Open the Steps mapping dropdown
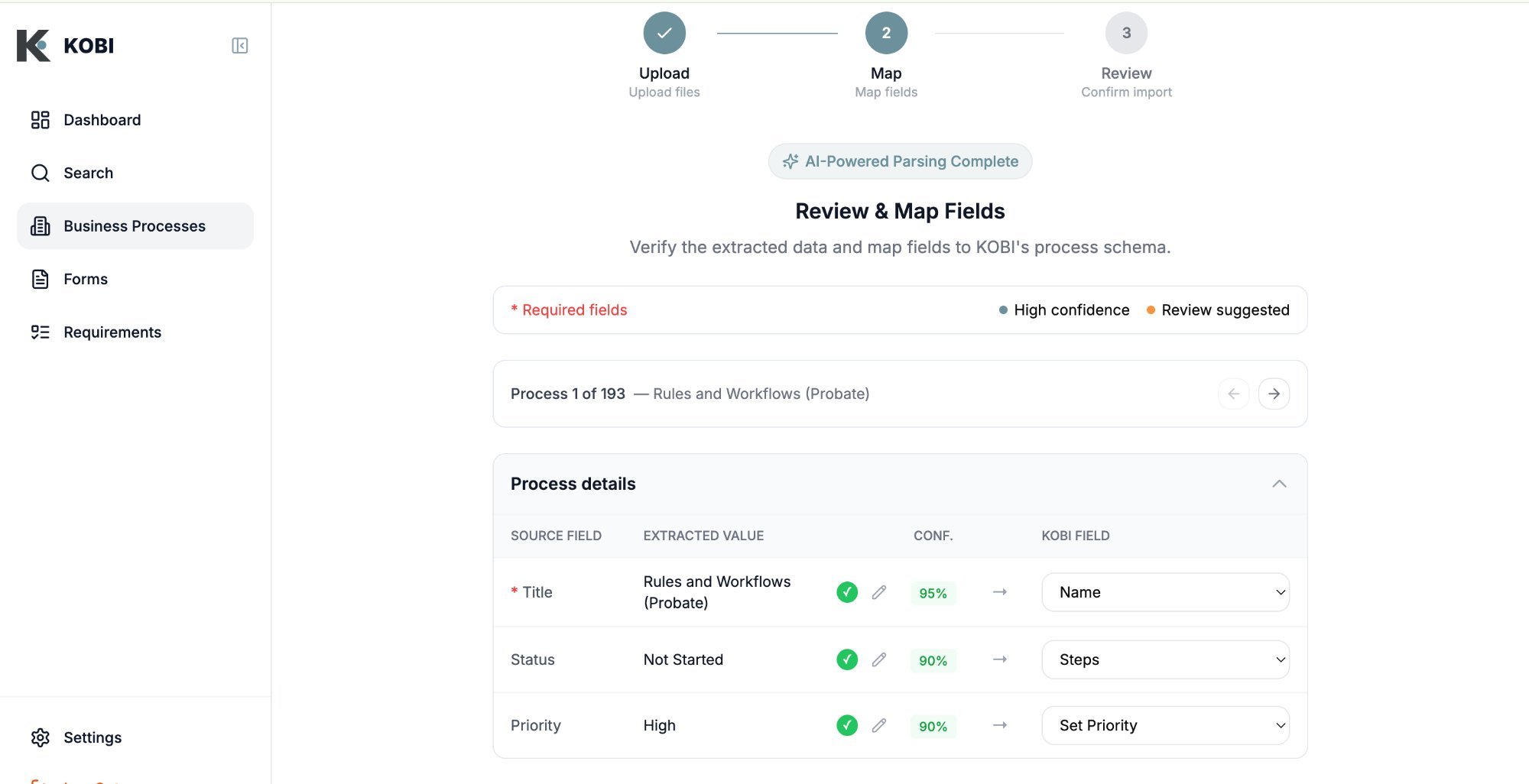Screen dimensions: 1529x784 click(x=1164, y=659)
